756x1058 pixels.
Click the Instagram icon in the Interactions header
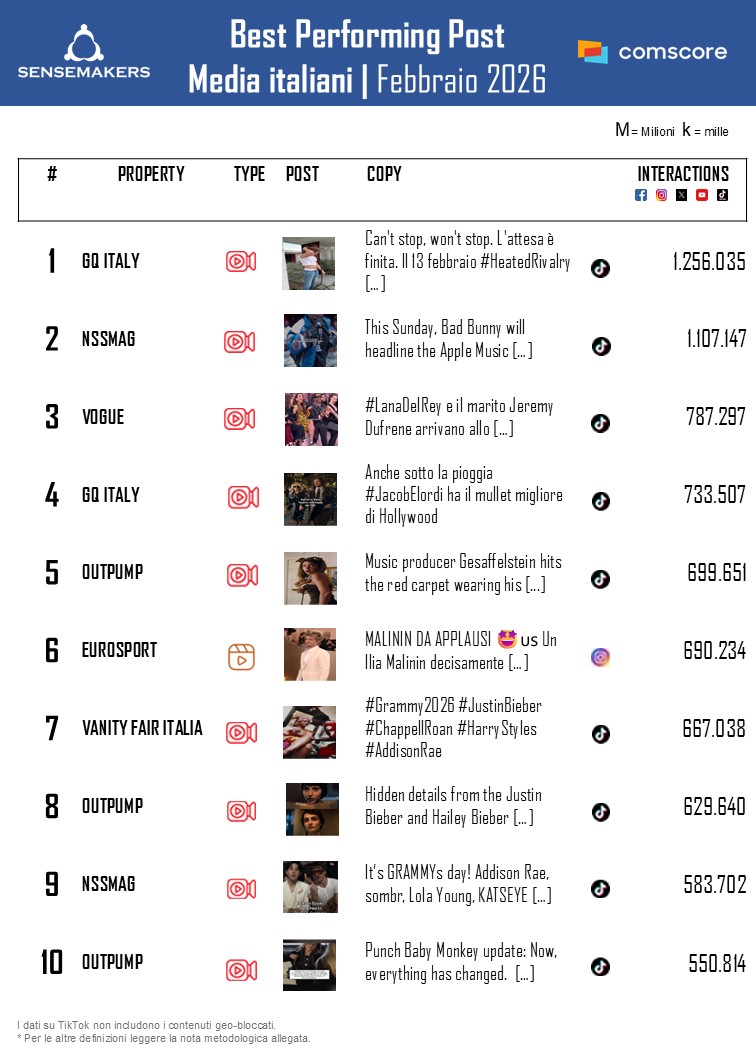point(661,195)
